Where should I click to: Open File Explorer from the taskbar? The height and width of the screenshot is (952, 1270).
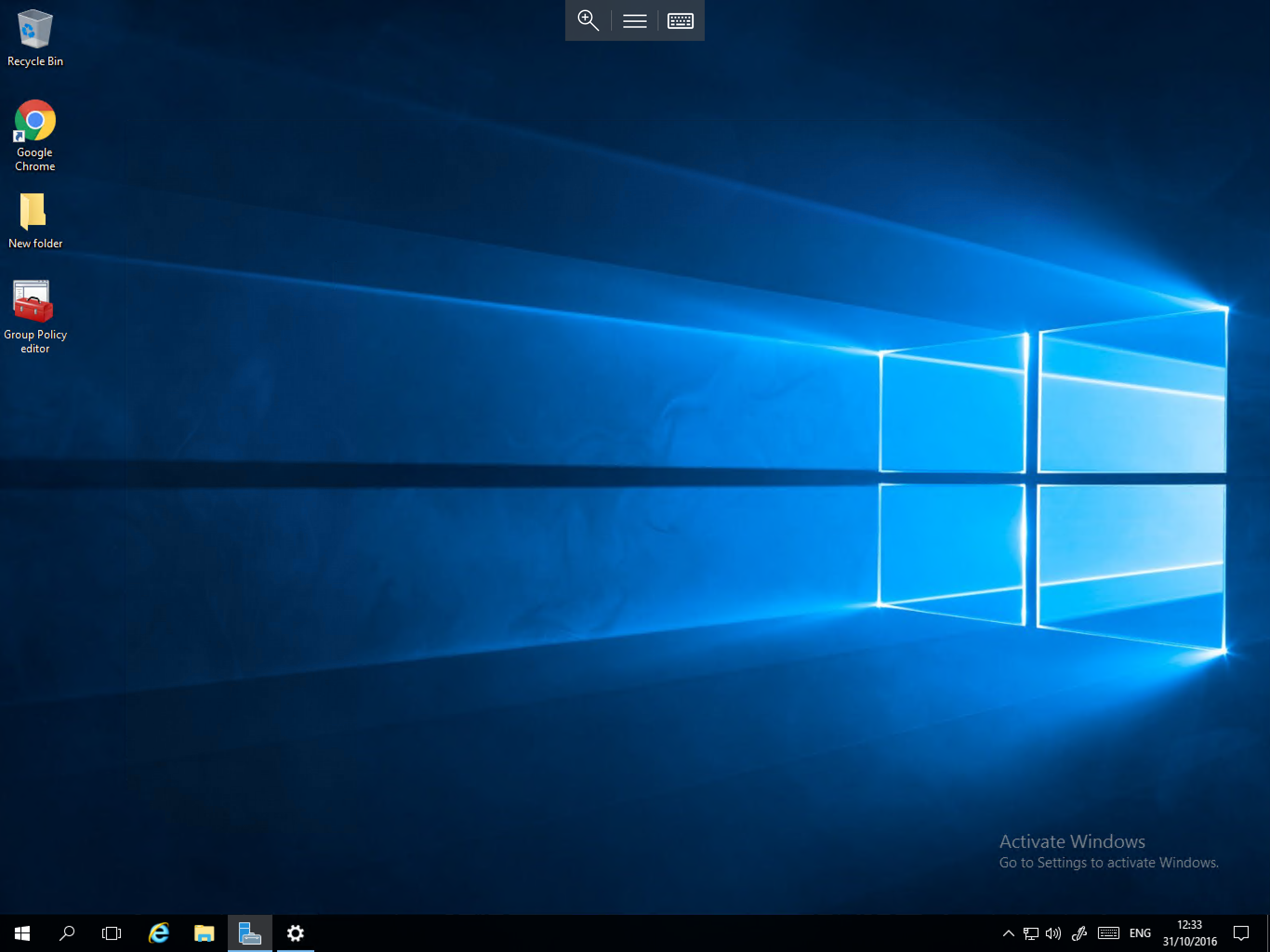tap(204, 933)
